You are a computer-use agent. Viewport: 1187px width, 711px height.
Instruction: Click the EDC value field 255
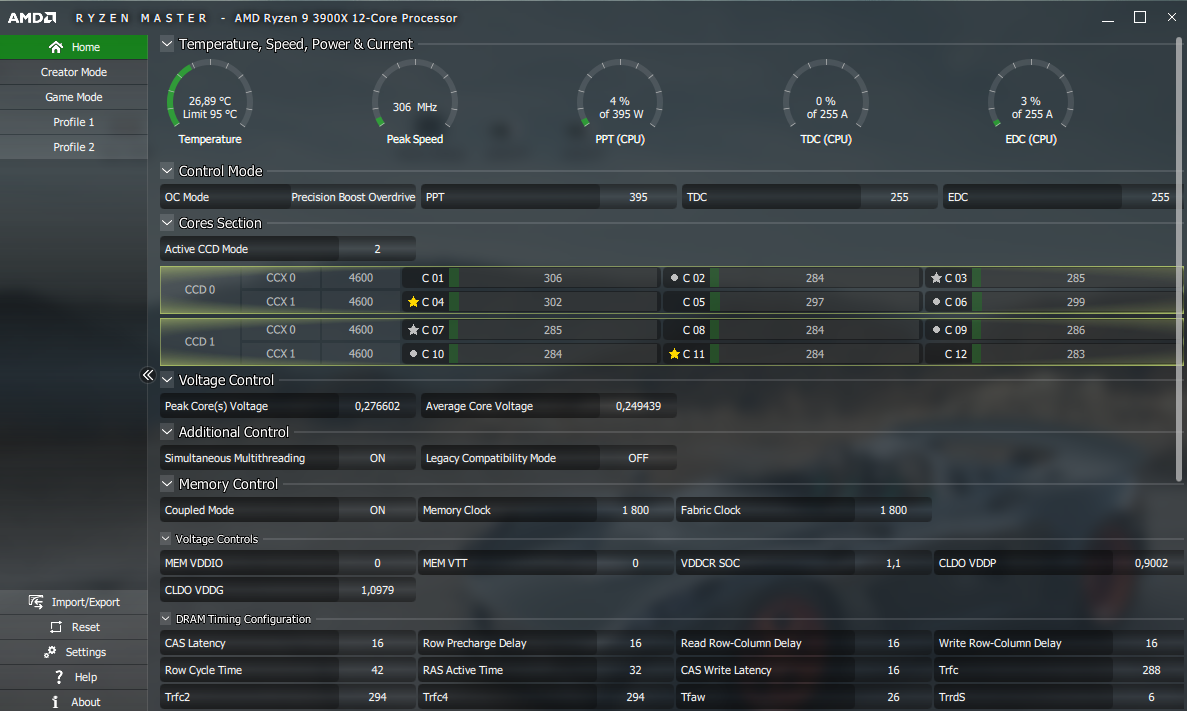coord(1151,197)
